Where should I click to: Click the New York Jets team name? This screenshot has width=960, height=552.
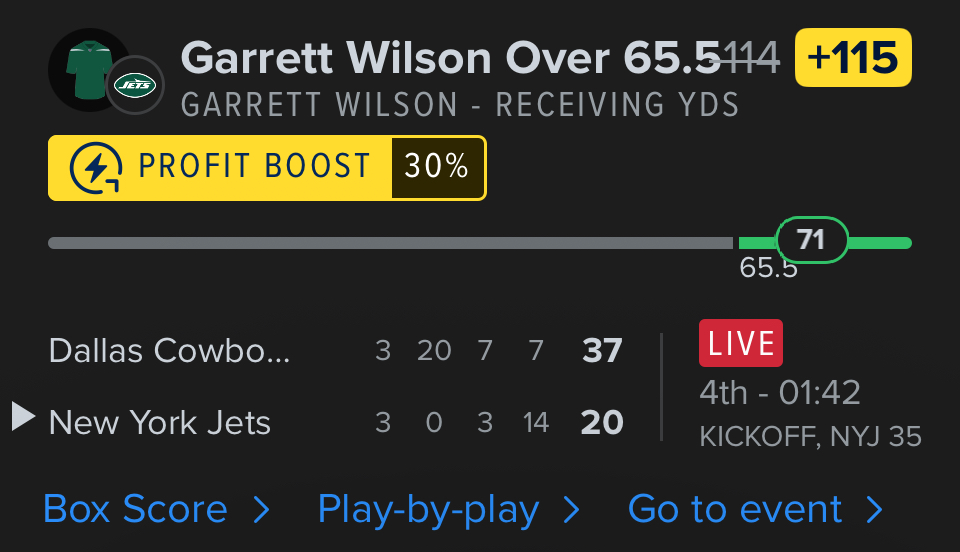coord(160,423)
